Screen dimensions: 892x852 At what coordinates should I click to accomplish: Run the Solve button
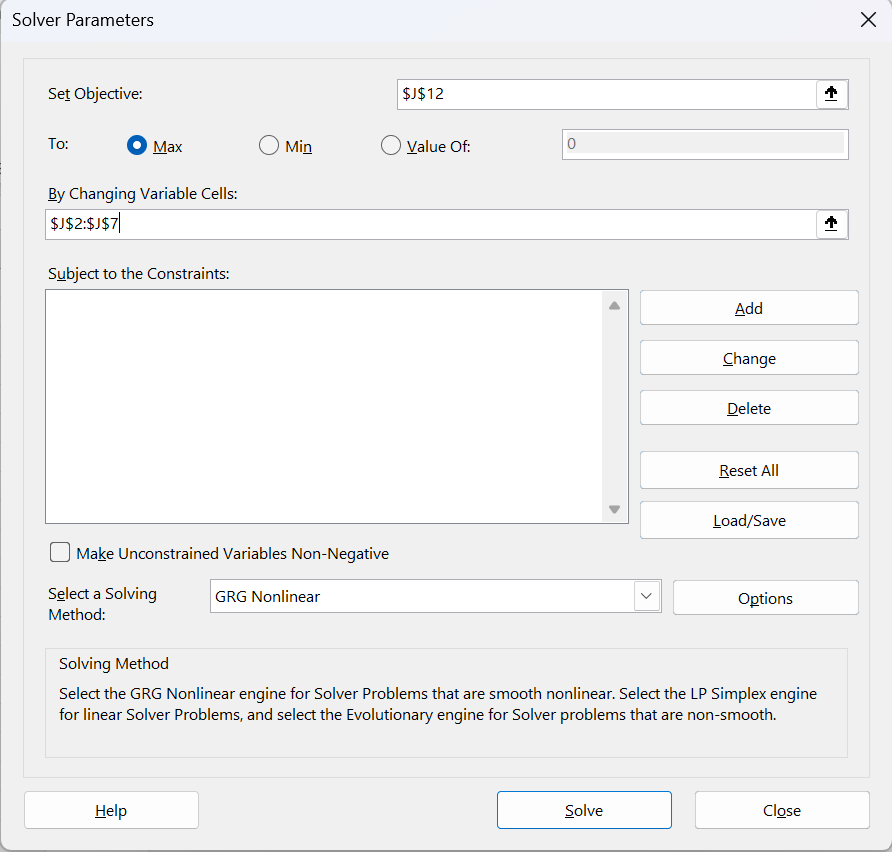[x=584, y=810]
